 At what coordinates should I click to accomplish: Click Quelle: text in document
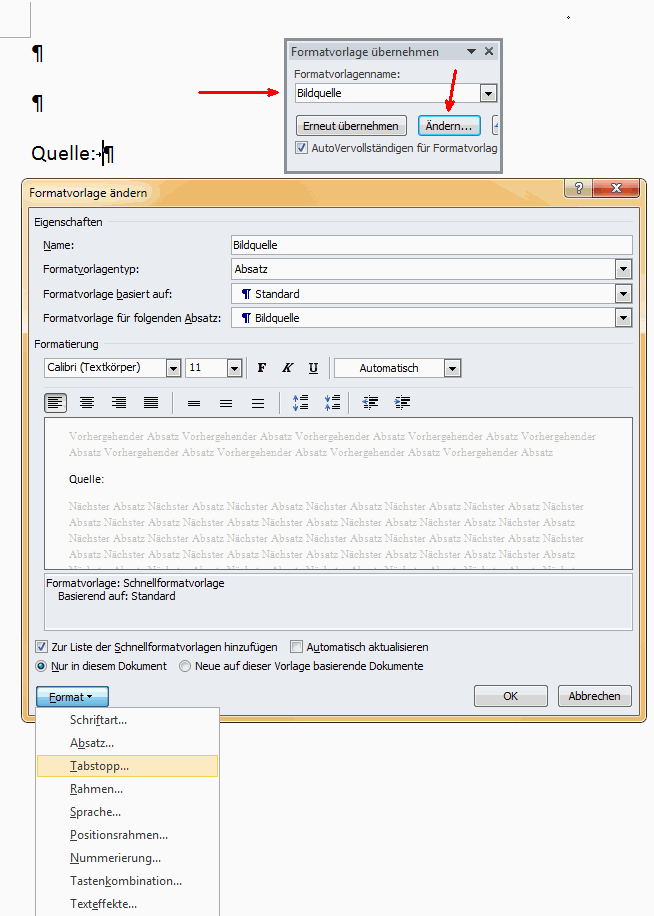(x=62, y=154)
